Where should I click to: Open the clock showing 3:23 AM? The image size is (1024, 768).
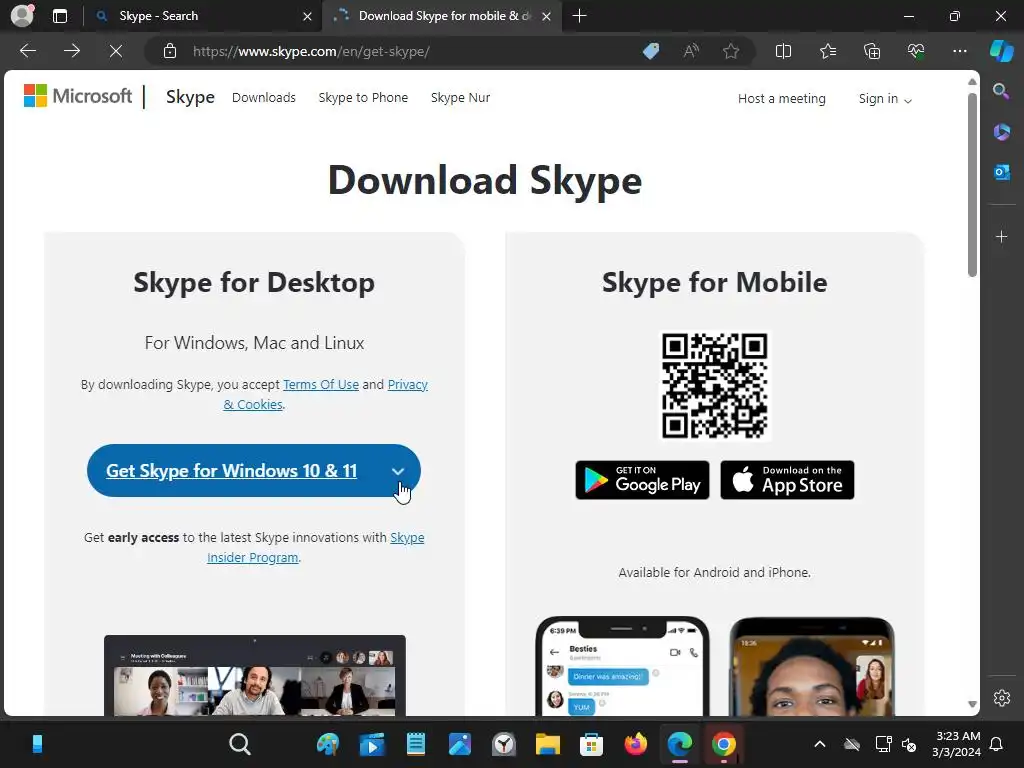pyautogui.click(x=957, y=744)
